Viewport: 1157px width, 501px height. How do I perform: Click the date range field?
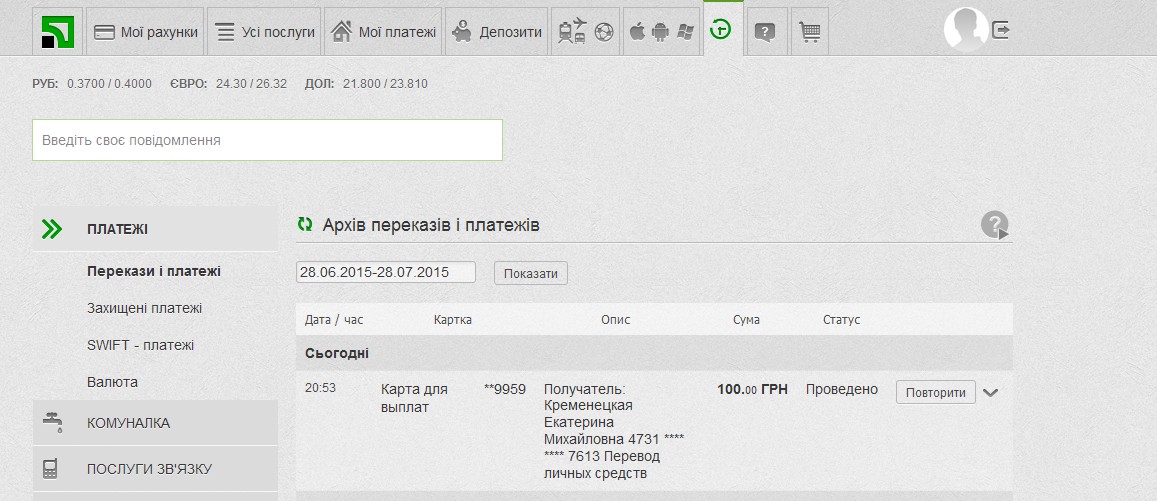tap(386, 272)
